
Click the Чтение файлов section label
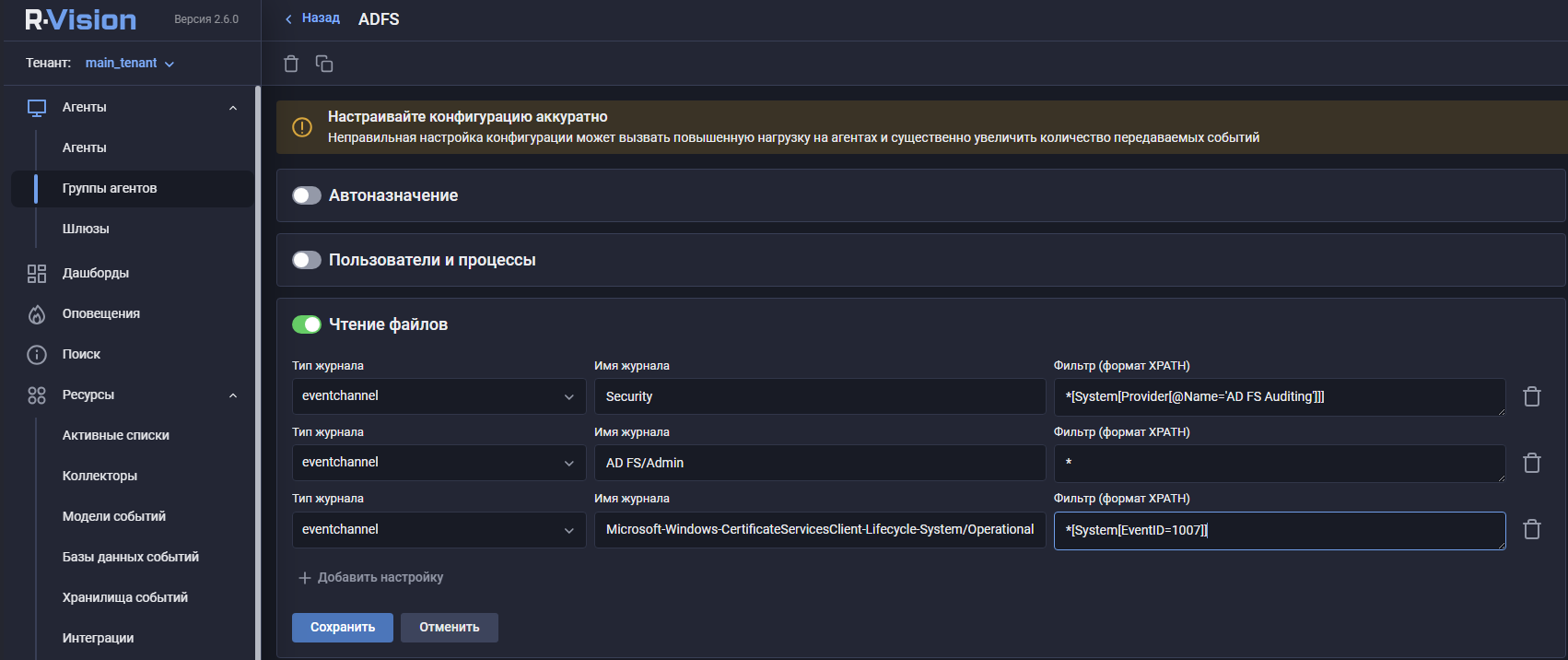389,324
